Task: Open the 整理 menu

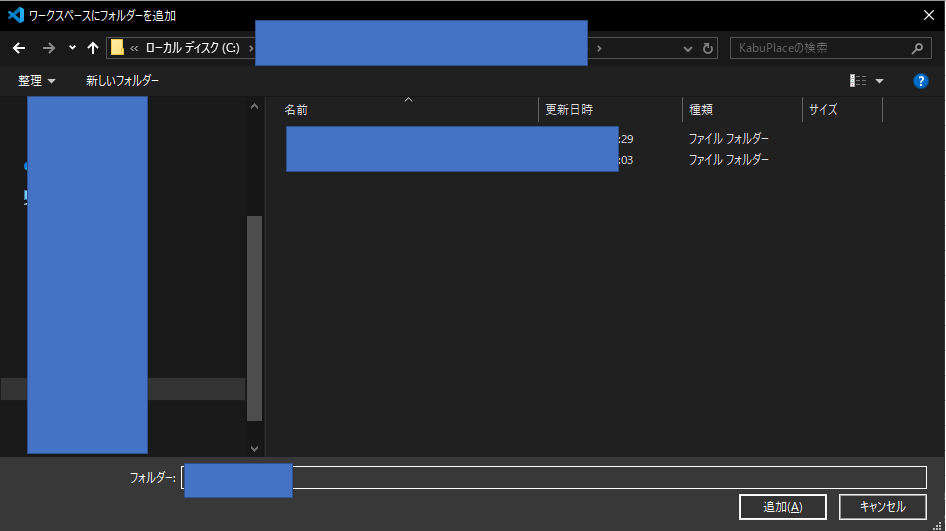Action: click(36, 81)
